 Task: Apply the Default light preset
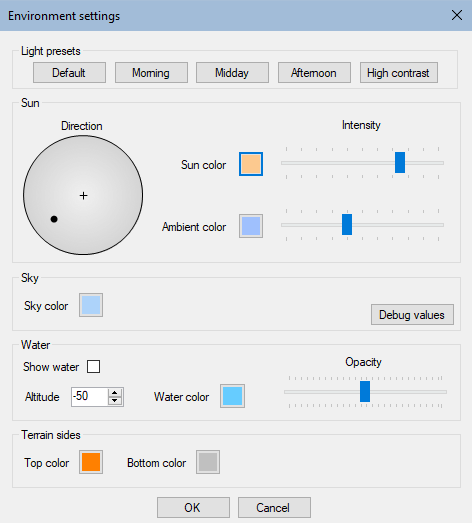[x=69, y=72]
